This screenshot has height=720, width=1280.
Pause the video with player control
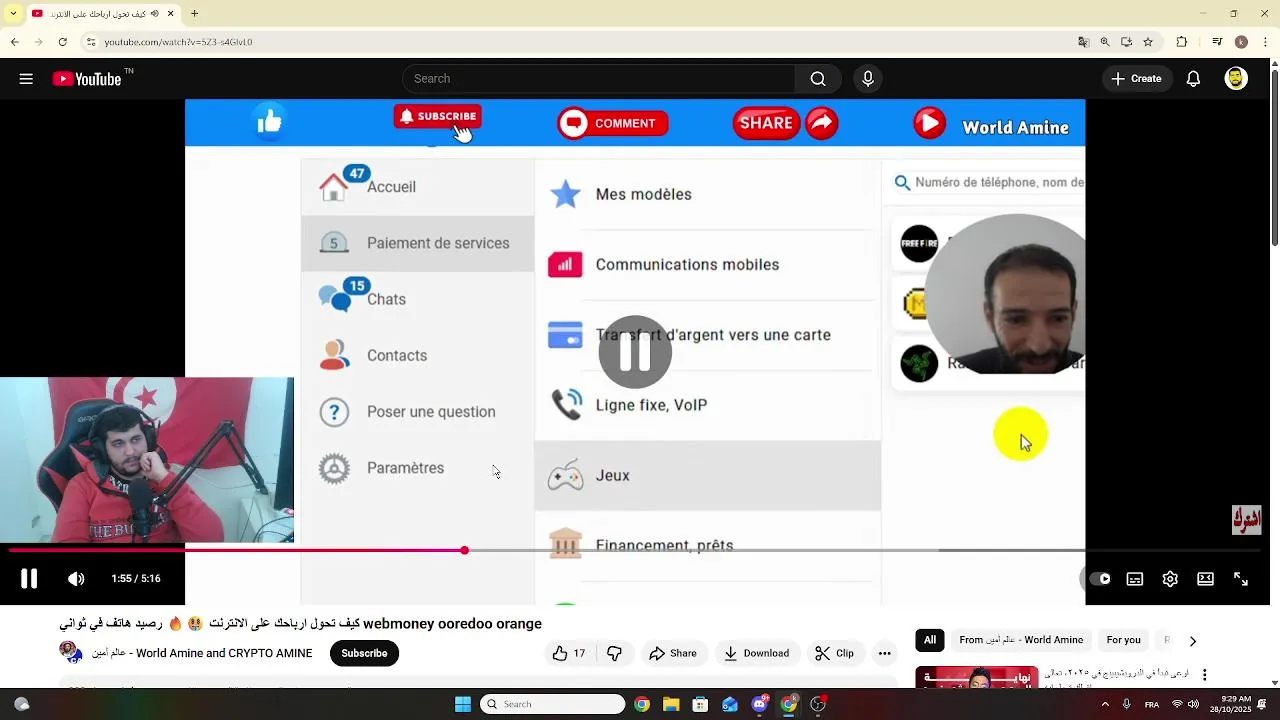click(29, 578)
